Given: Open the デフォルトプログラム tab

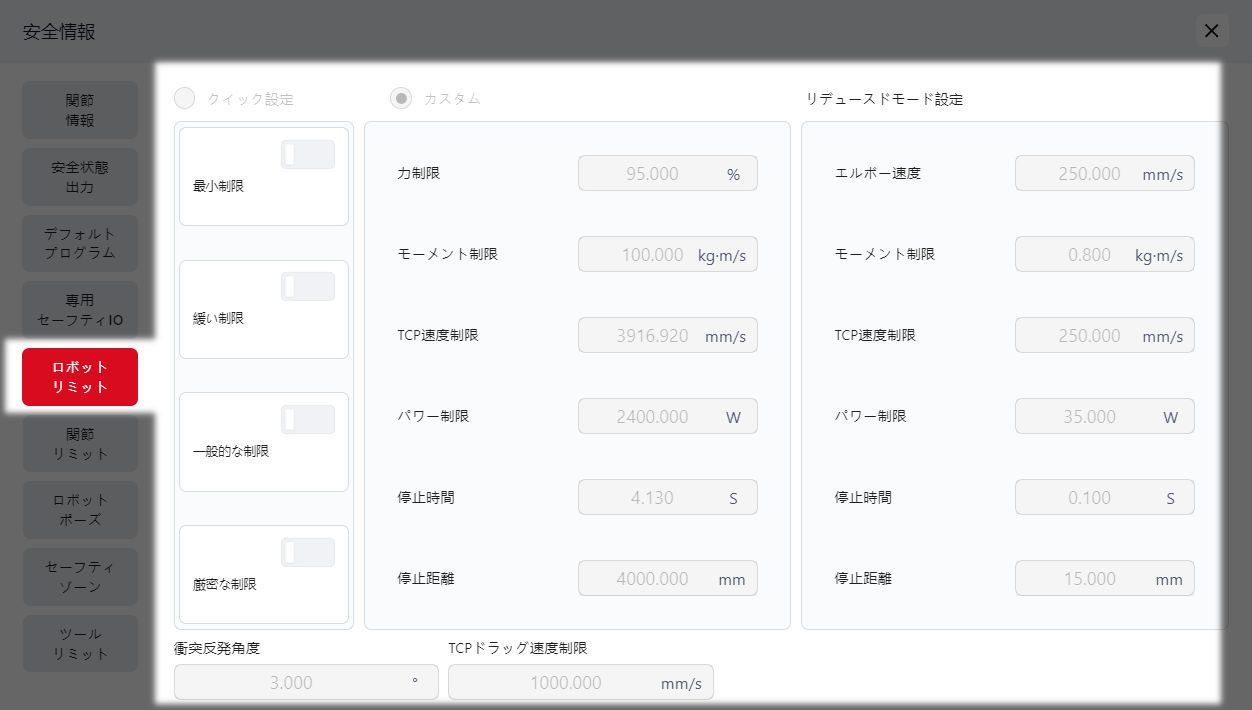Looking at the screenshot, I should click(80, 243).
